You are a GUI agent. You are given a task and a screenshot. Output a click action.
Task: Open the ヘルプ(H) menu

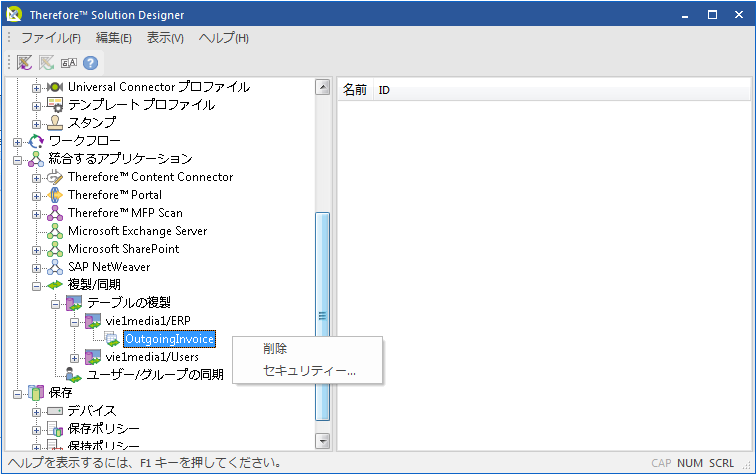[x=223, y=38]
